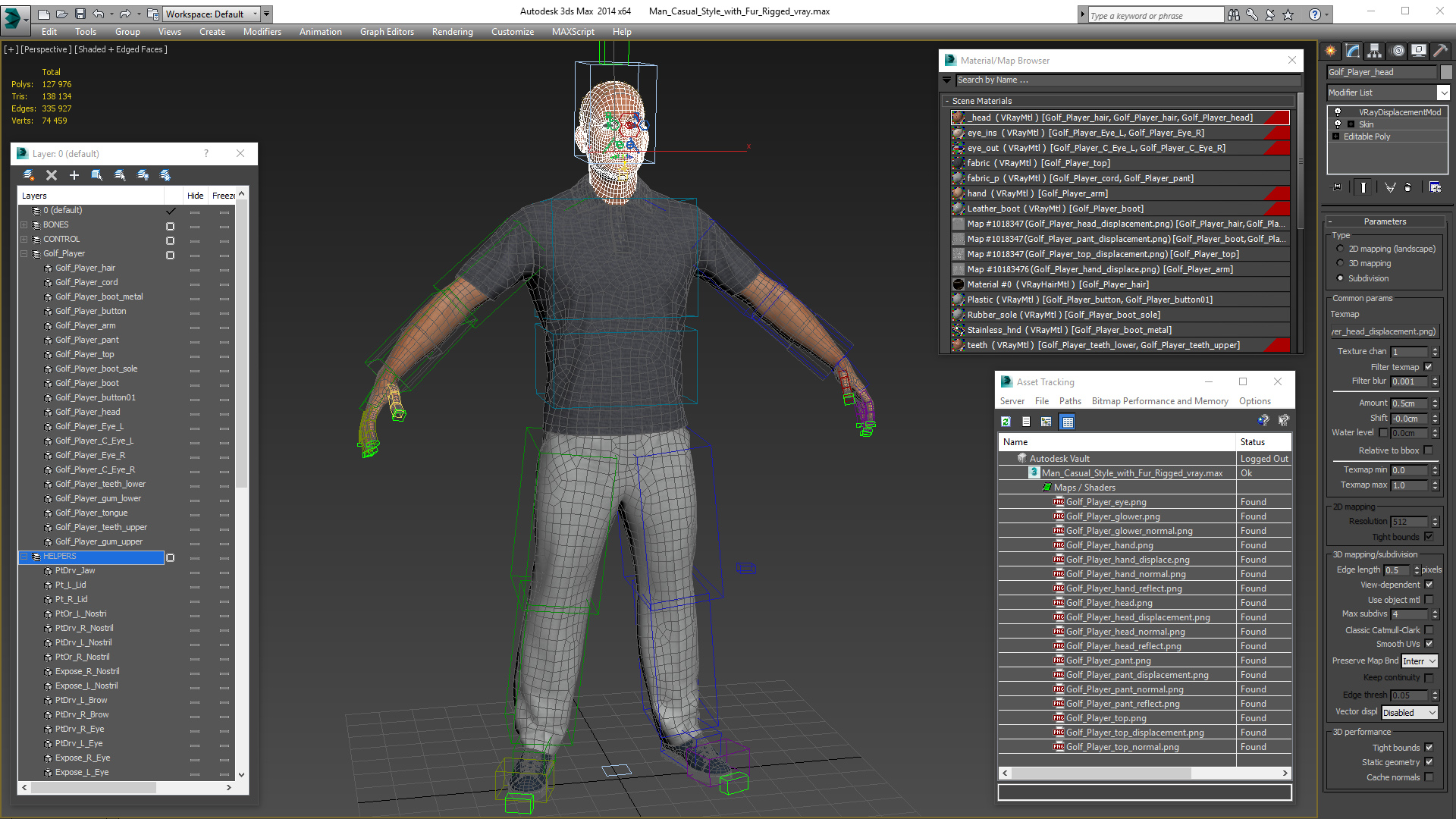1456x819 pixels.
Task: Click the Paths tab in Asset Tracking
Action: (1069, 400)
